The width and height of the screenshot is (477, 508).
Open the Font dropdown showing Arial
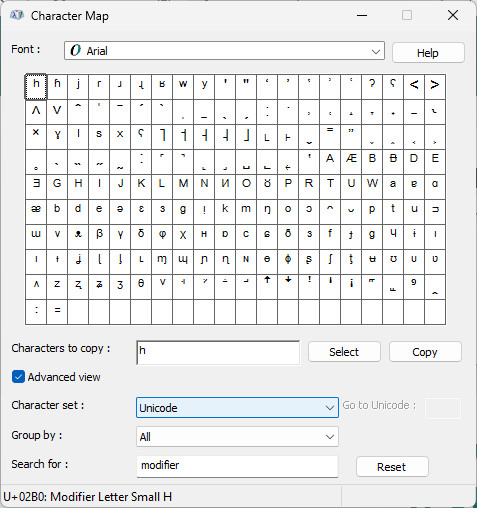click(x=224, y=51)
